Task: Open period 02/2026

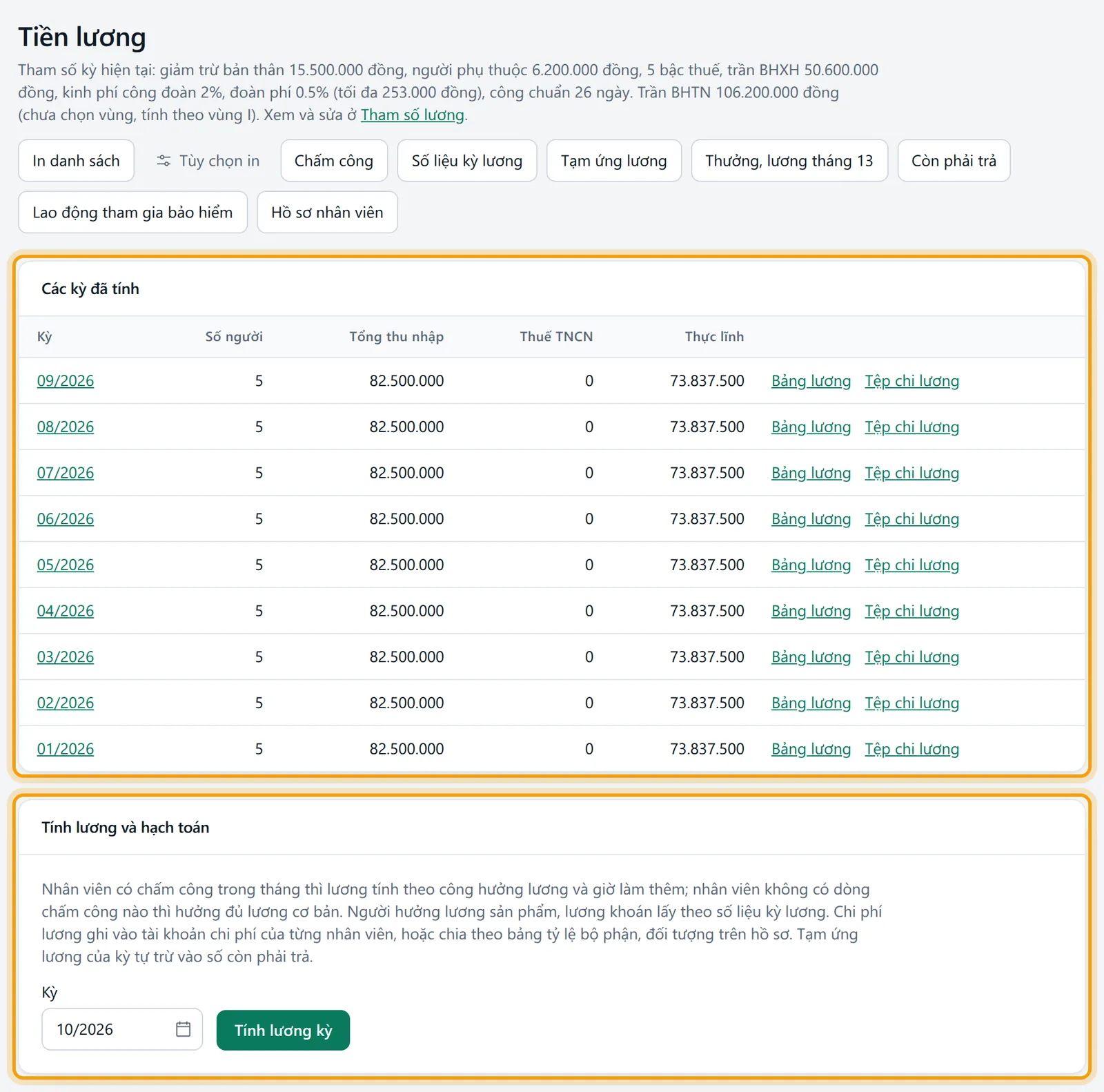Action: coord(66,703)
